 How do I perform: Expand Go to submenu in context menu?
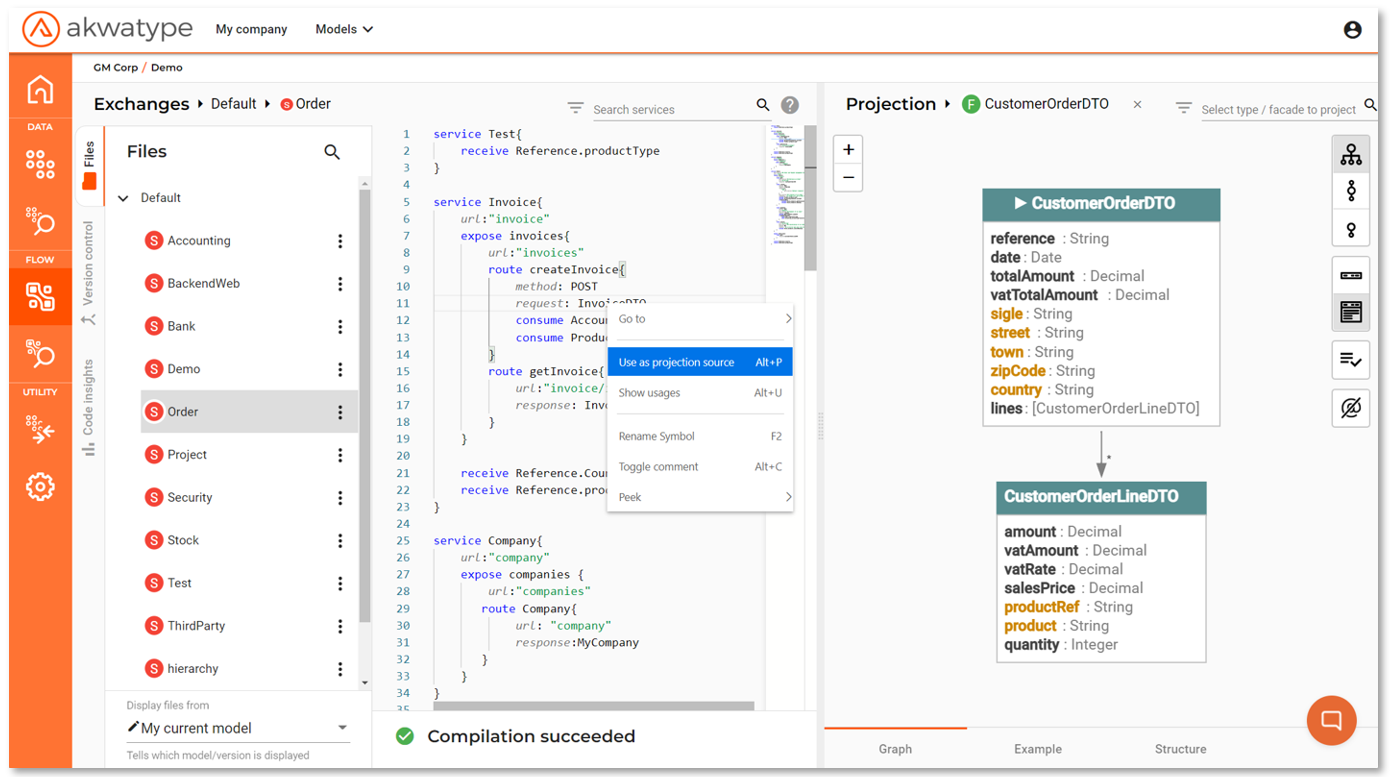point(700,319)
